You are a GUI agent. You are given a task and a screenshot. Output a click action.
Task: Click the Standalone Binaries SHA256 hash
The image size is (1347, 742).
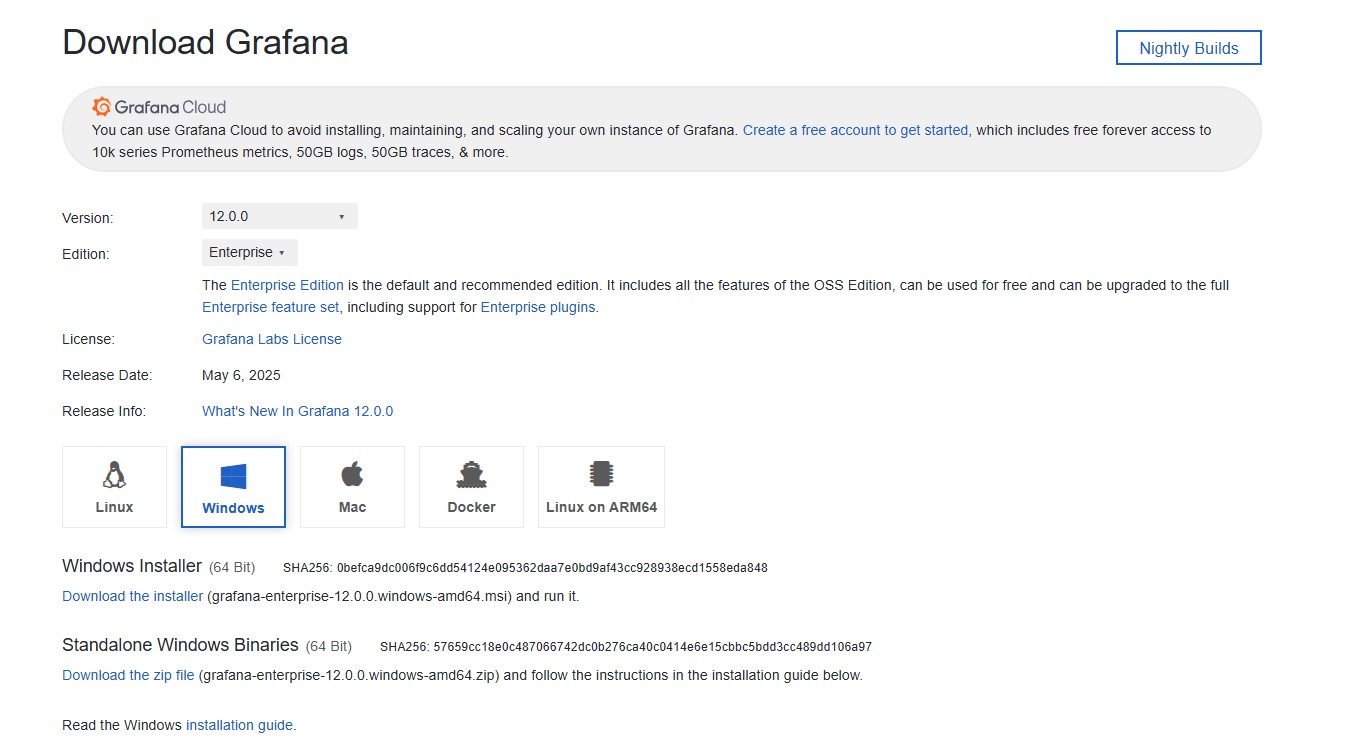652,647
